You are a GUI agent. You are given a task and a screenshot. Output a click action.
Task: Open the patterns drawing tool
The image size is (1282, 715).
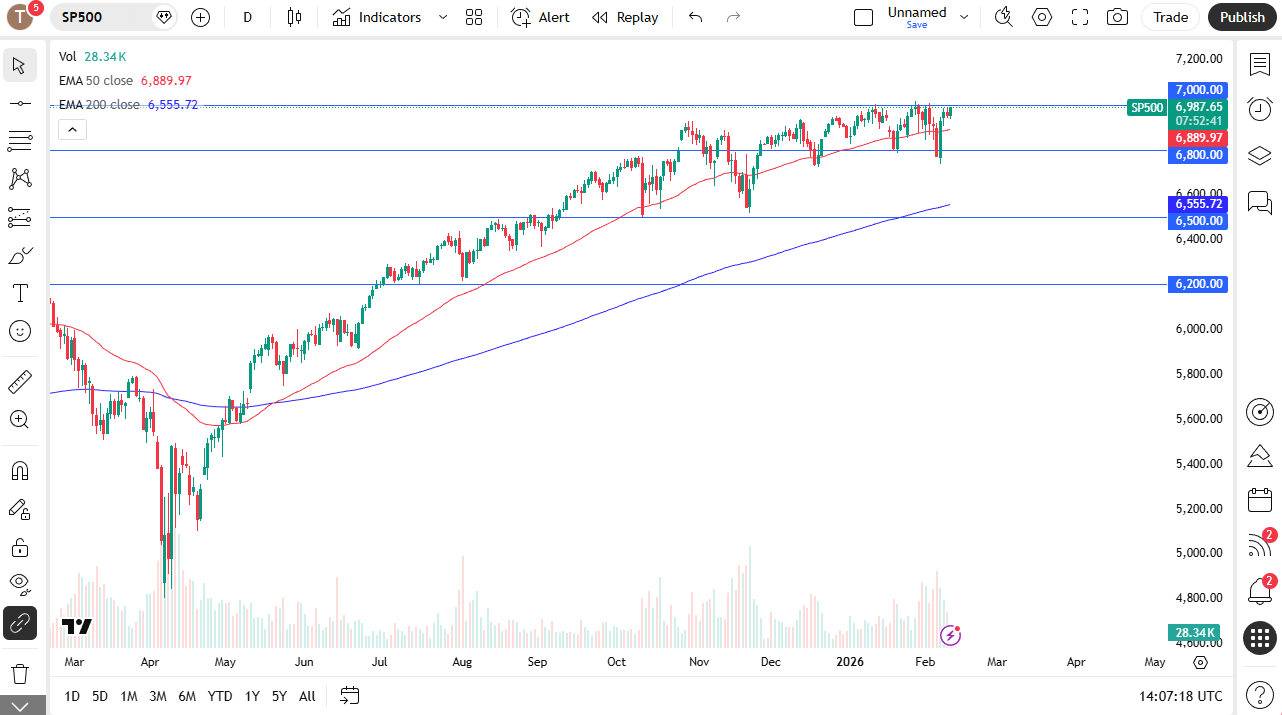click(x=19, y=179)
